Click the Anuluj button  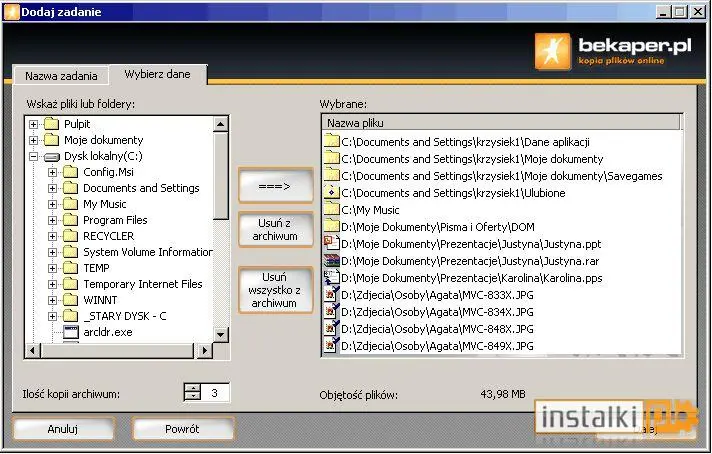click(x=63, y=429)
